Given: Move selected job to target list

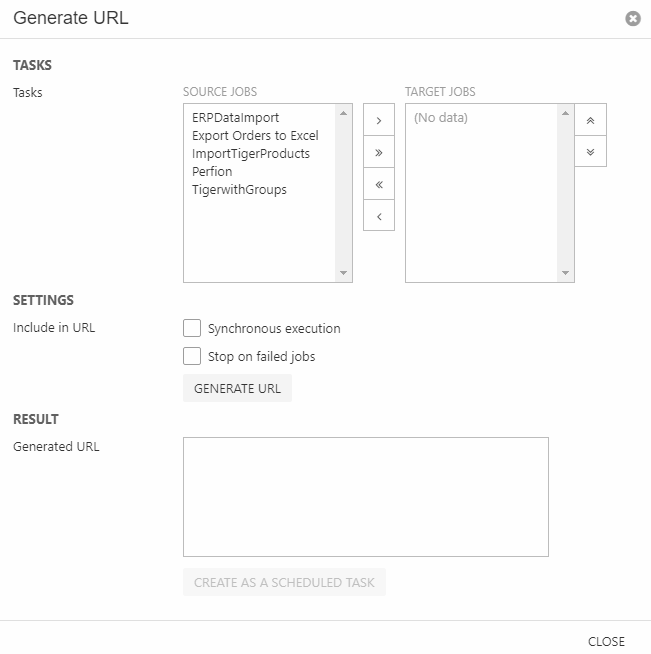Looking at the screenshot, I should tap(379, 120).
